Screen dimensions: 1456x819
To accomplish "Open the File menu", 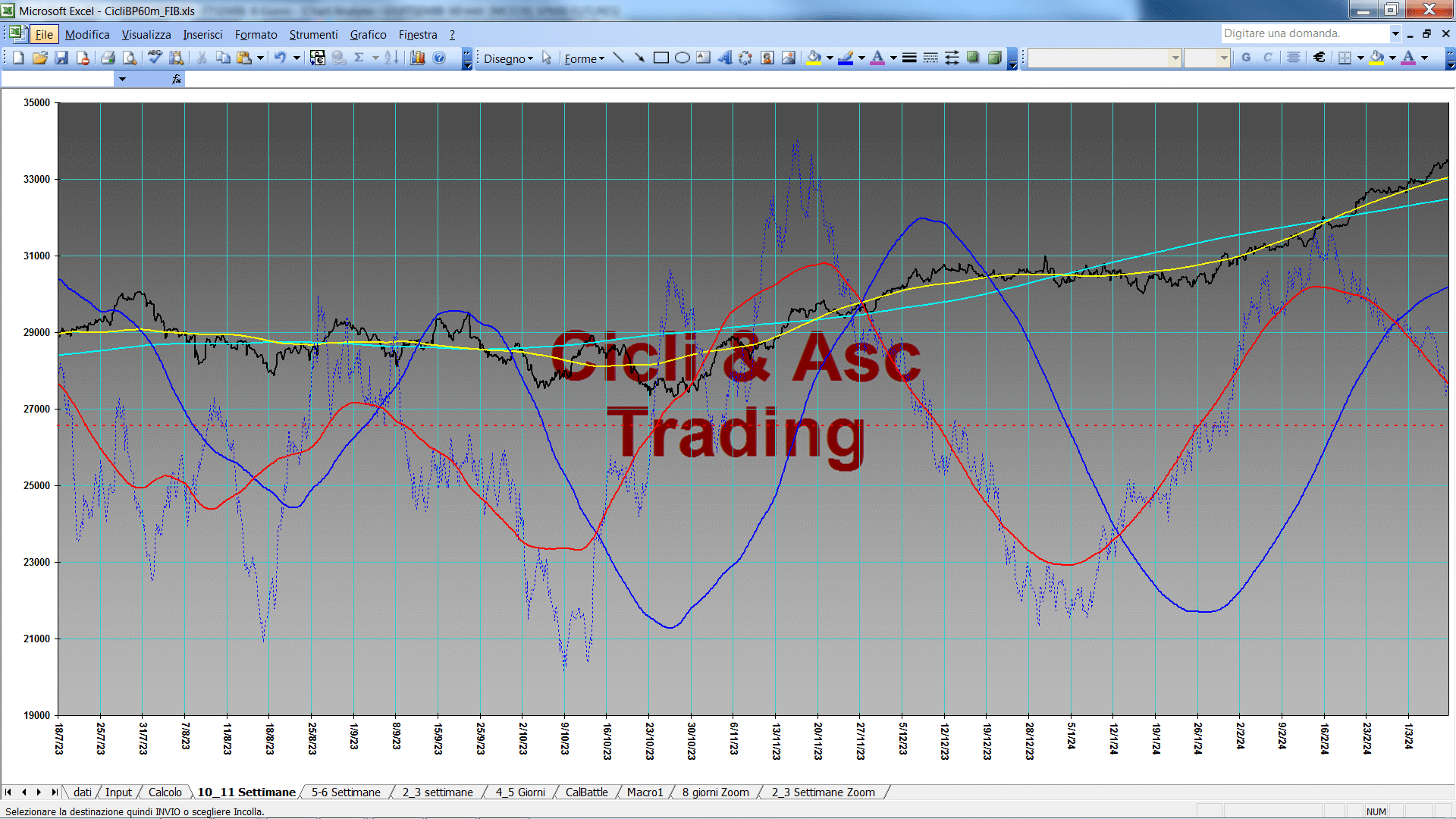I will (x=44, y=34).
